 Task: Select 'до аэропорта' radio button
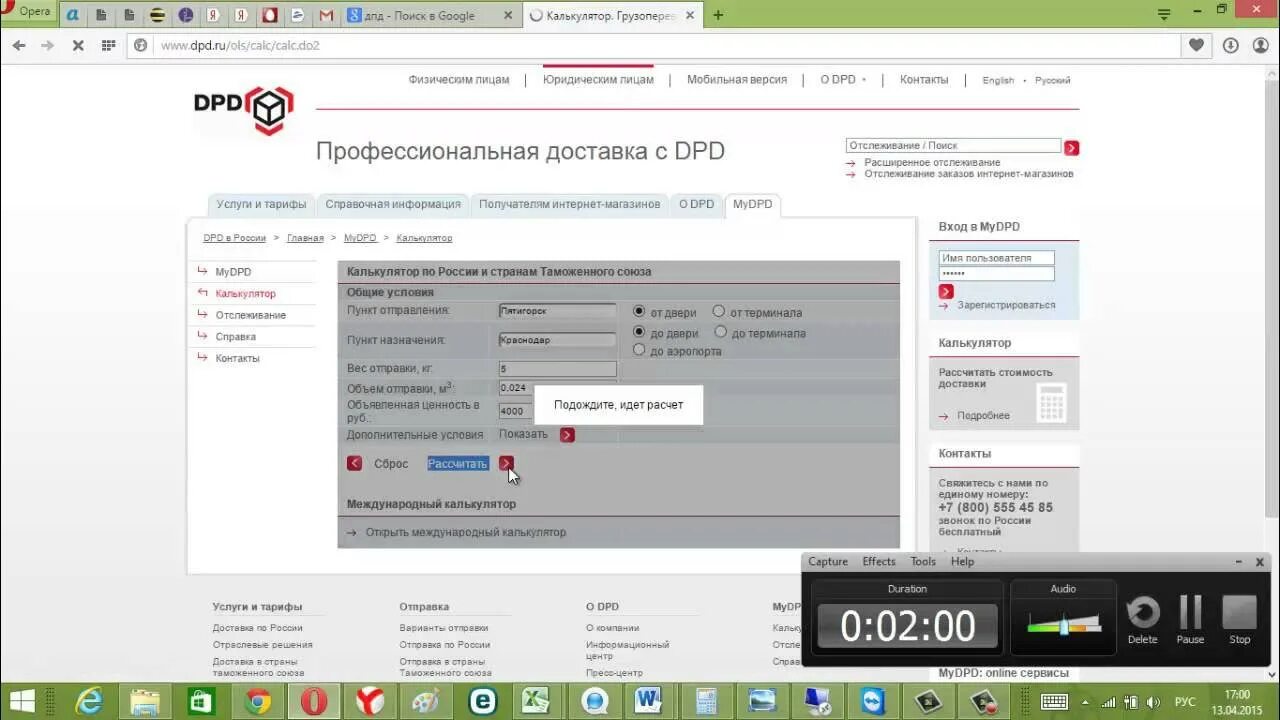click(639, 350)
